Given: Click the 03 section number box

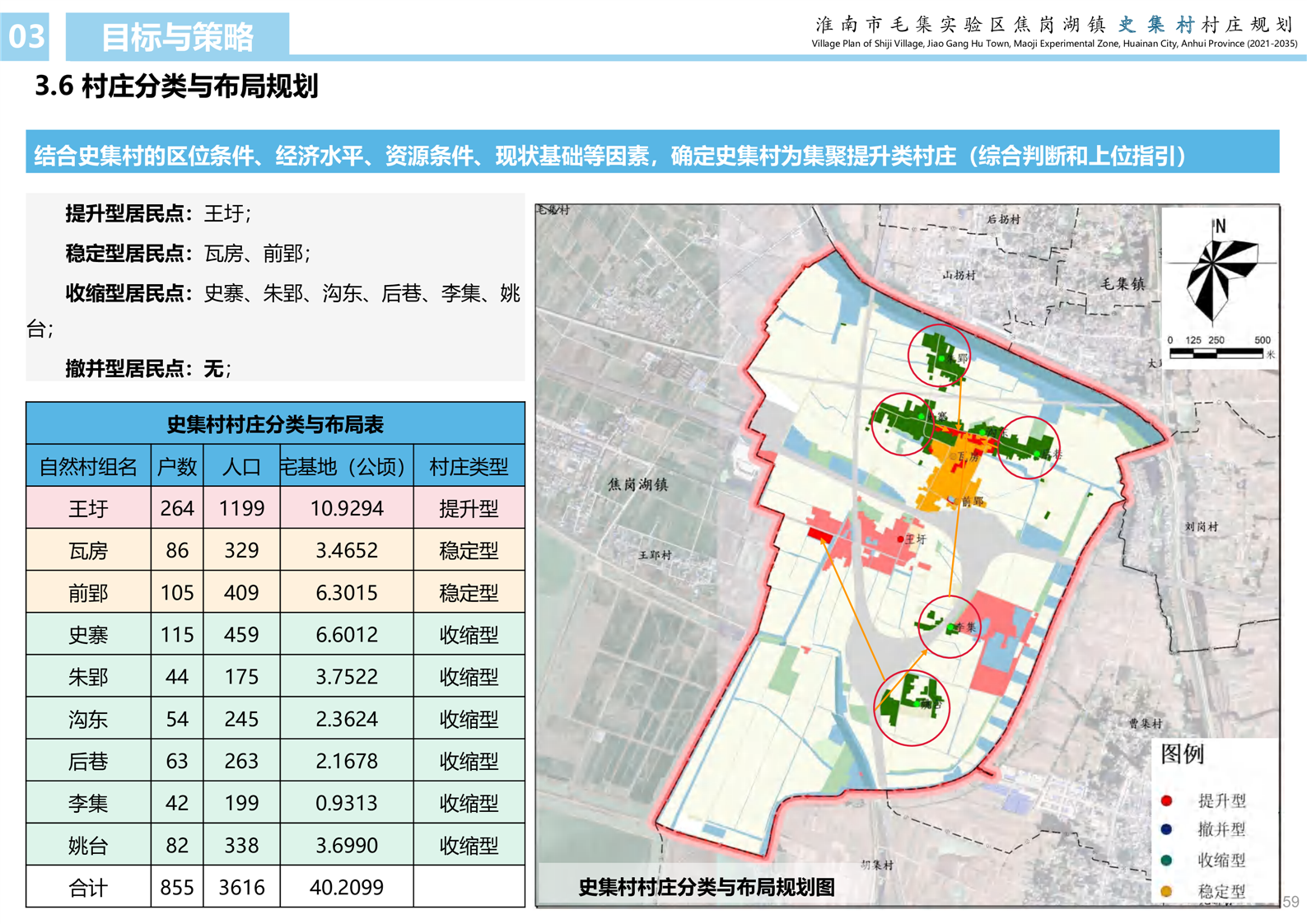Looking at the screenshot, I should click(26, 37).
